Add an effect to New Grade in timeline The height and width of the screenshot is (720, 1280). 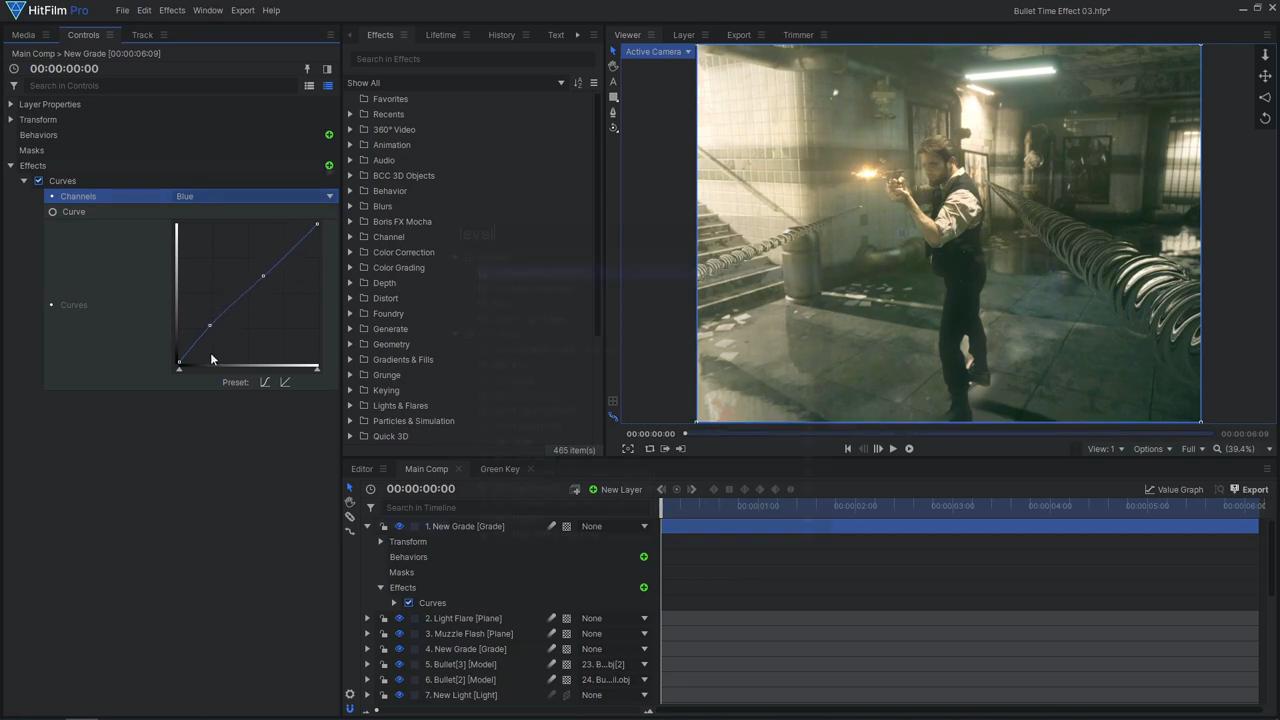[644, 588]
